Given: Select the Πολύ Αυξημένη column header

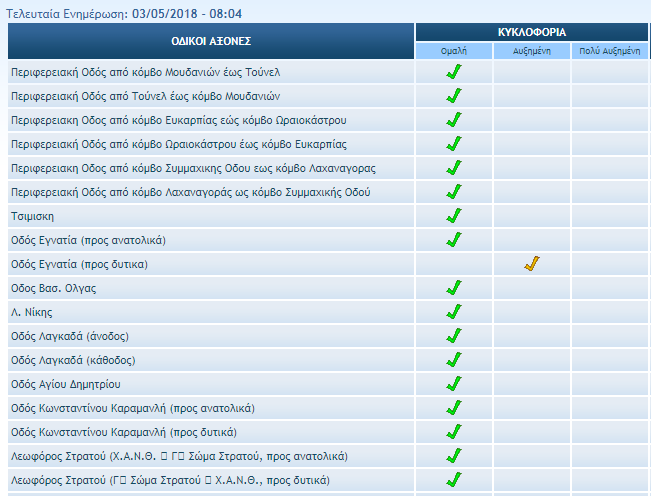Looking at the screenshot, I should pyautogui.click(x=610, y=51).
